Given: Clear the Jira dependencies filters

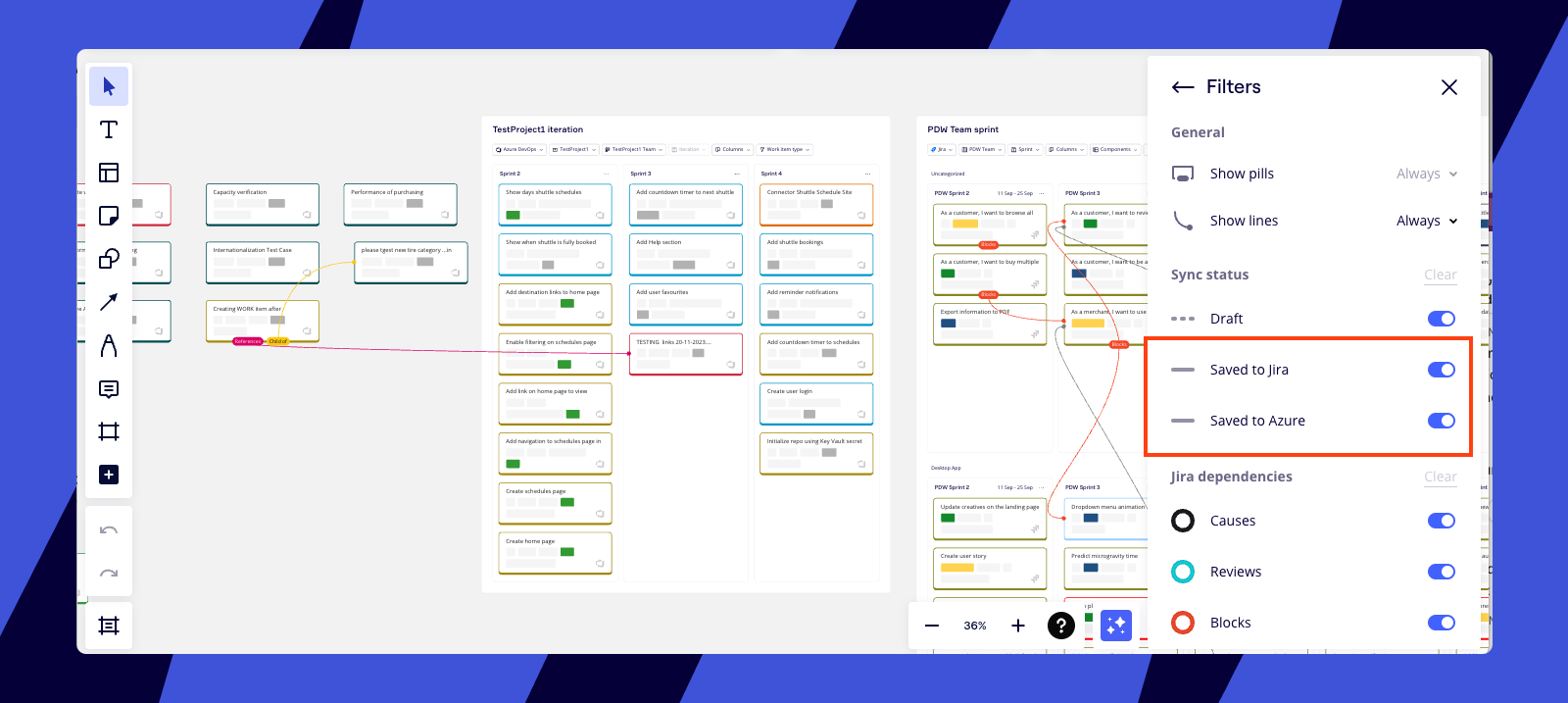Looking at the screenshot, I should (1440, 477).
